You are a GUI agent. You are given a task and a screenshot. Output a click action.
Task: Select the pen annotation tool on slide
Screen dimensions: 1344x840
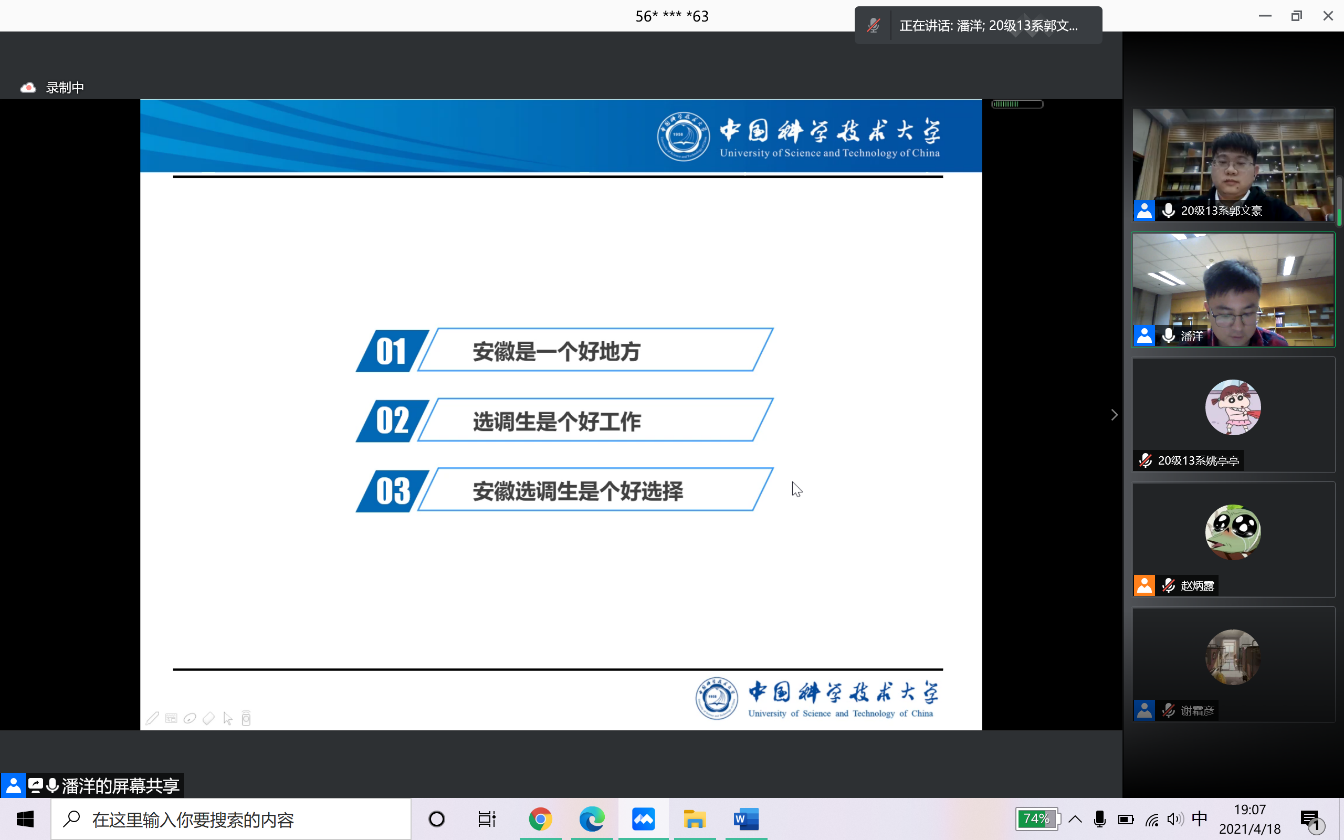(152, 718)
